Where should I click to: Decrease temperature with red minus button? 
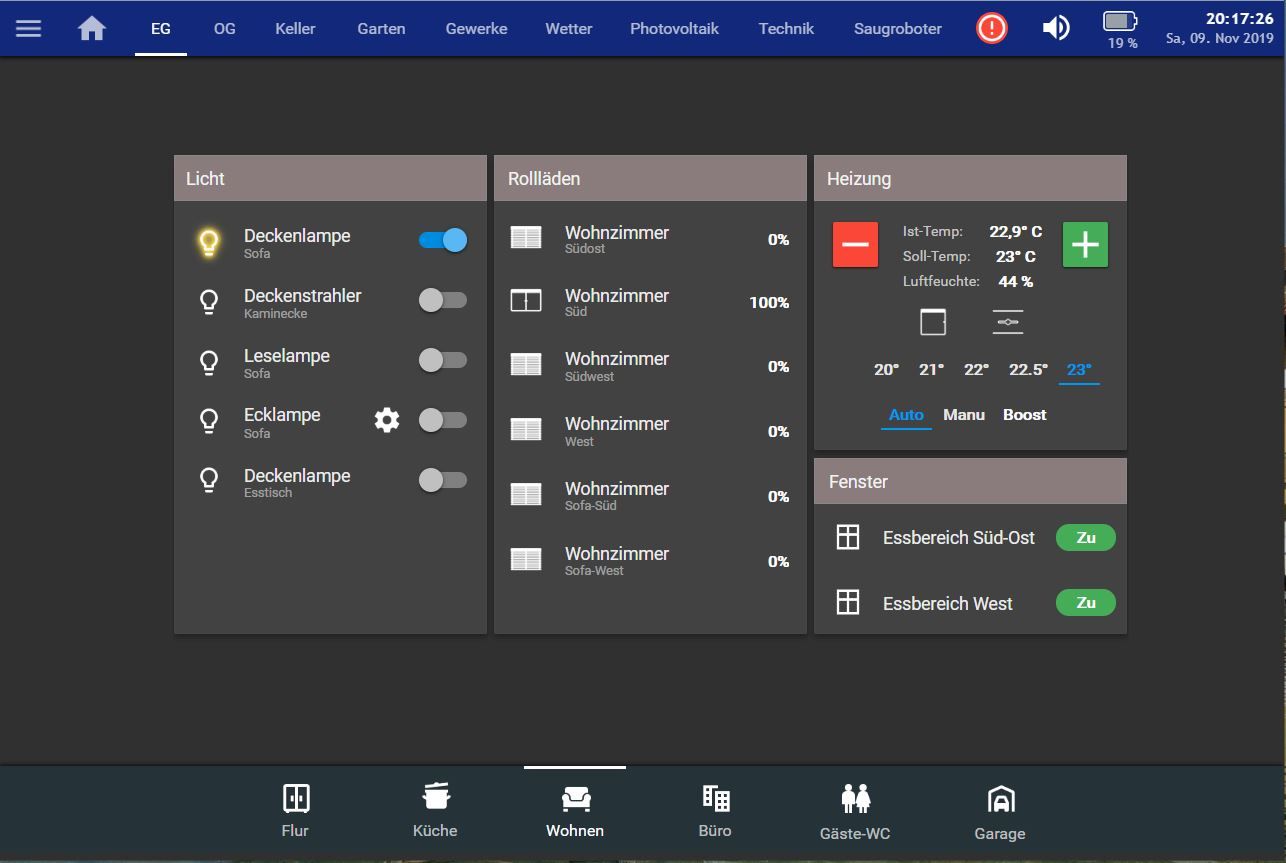click(x=856, y=245)
